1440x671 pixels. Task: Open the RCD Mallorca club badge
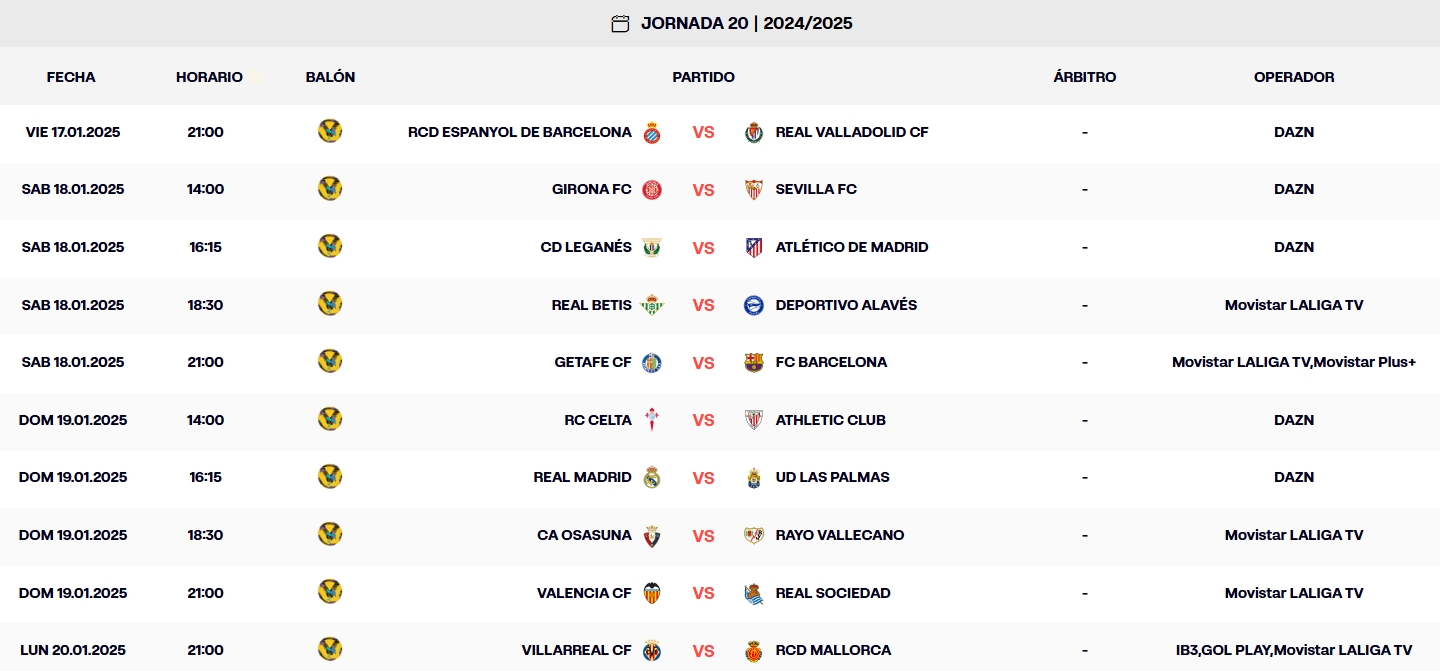point(754,650)
